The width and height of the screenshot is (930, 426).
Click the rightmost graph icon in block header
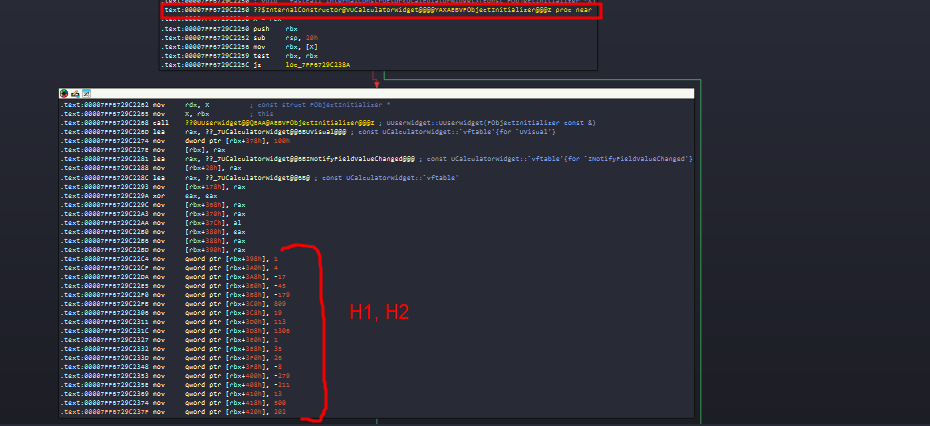(x=86, y=93)
